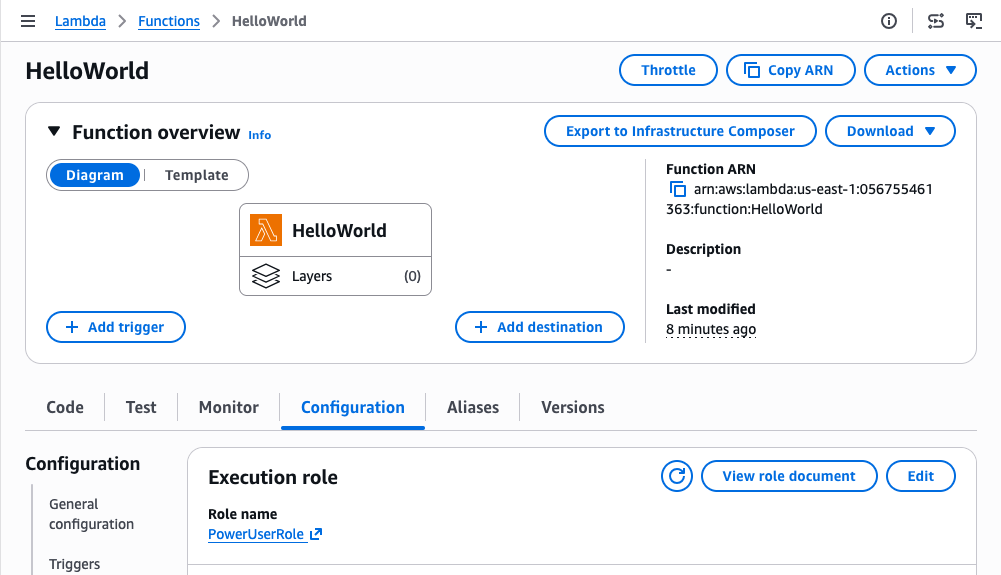Edit the Execution role
The width and height of the screenshot is (1001, 575).
(x=921, y=476)
